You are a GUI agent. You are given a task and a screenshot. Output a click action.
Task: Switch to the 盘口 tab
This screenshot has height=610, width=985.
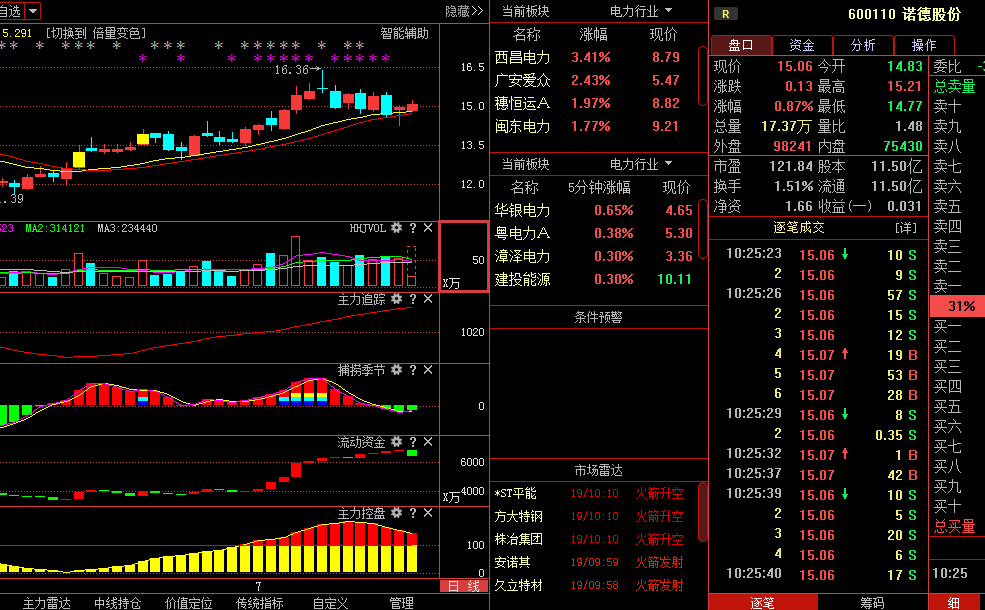(x=741, y=45)
